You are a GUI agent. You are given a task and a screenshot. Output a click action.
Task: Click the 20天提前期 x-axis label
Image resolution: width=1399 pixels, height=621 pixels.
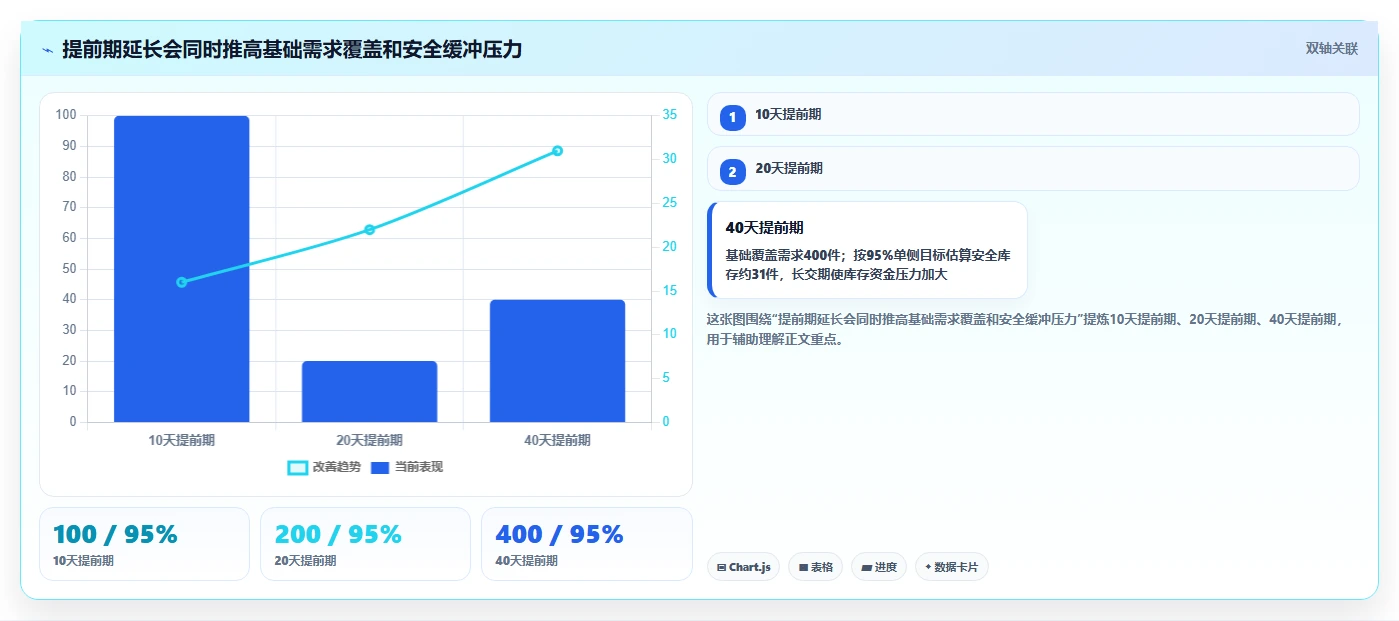pyautogui.click(x=369, y=440)
